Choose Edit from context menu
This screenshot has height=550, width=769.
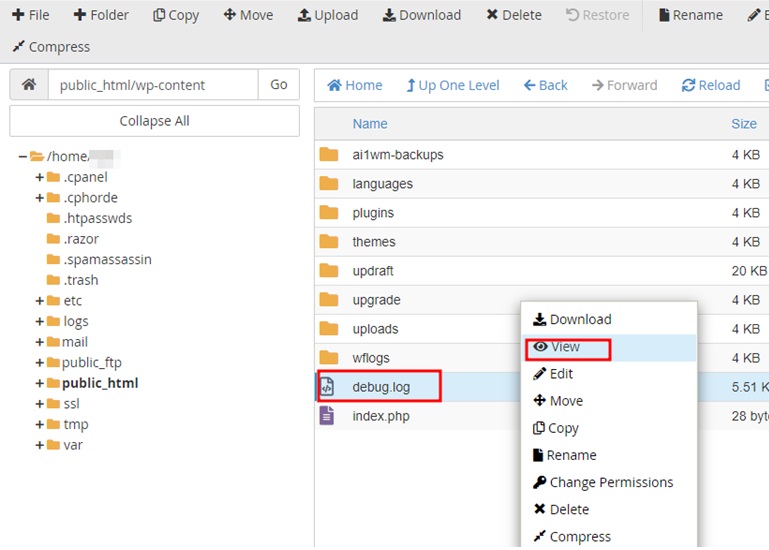[609, 374]
